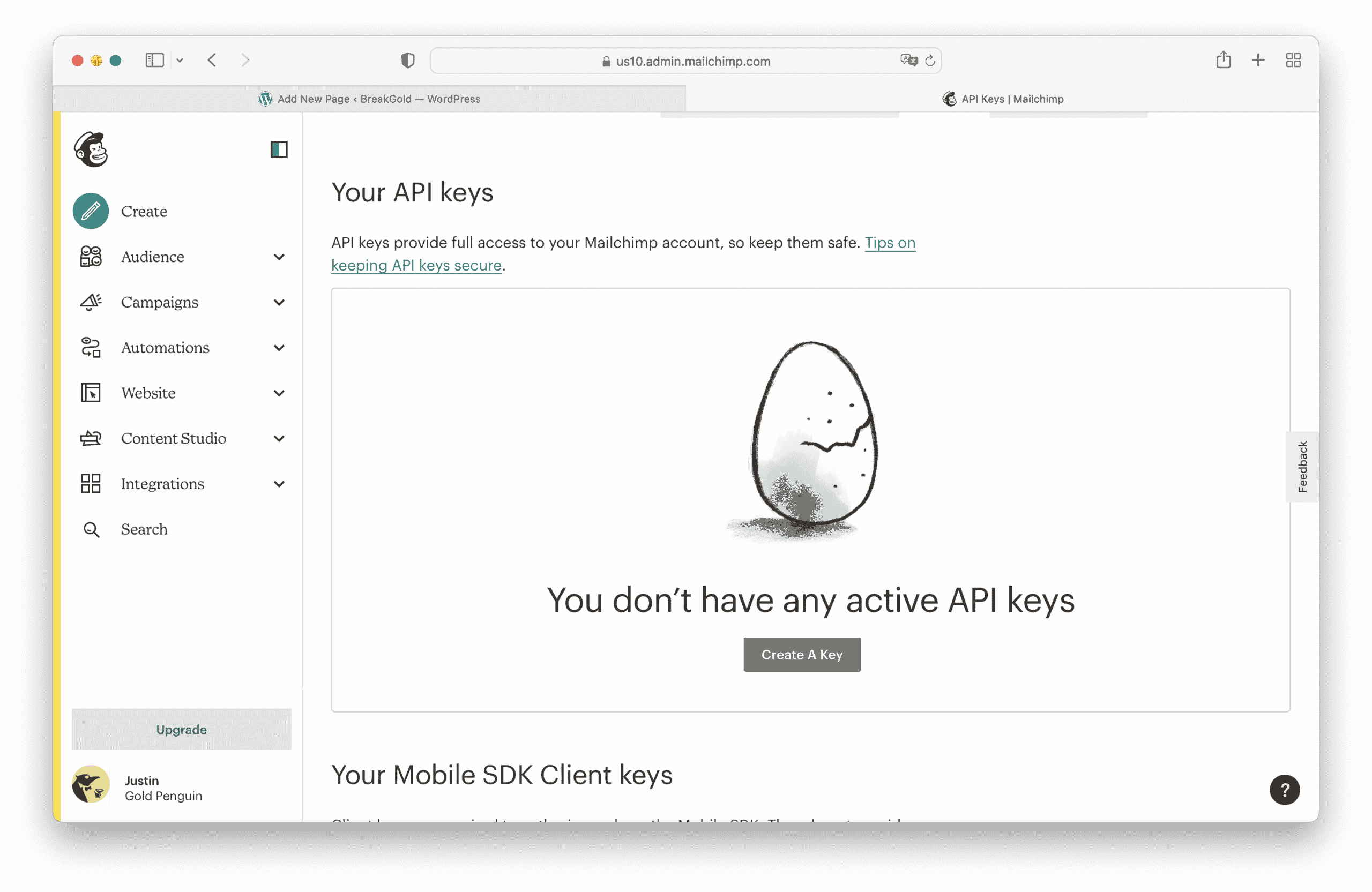Open the Mailchimp Freddie logo home
The image size is (1372, 892).
point(91,149)
